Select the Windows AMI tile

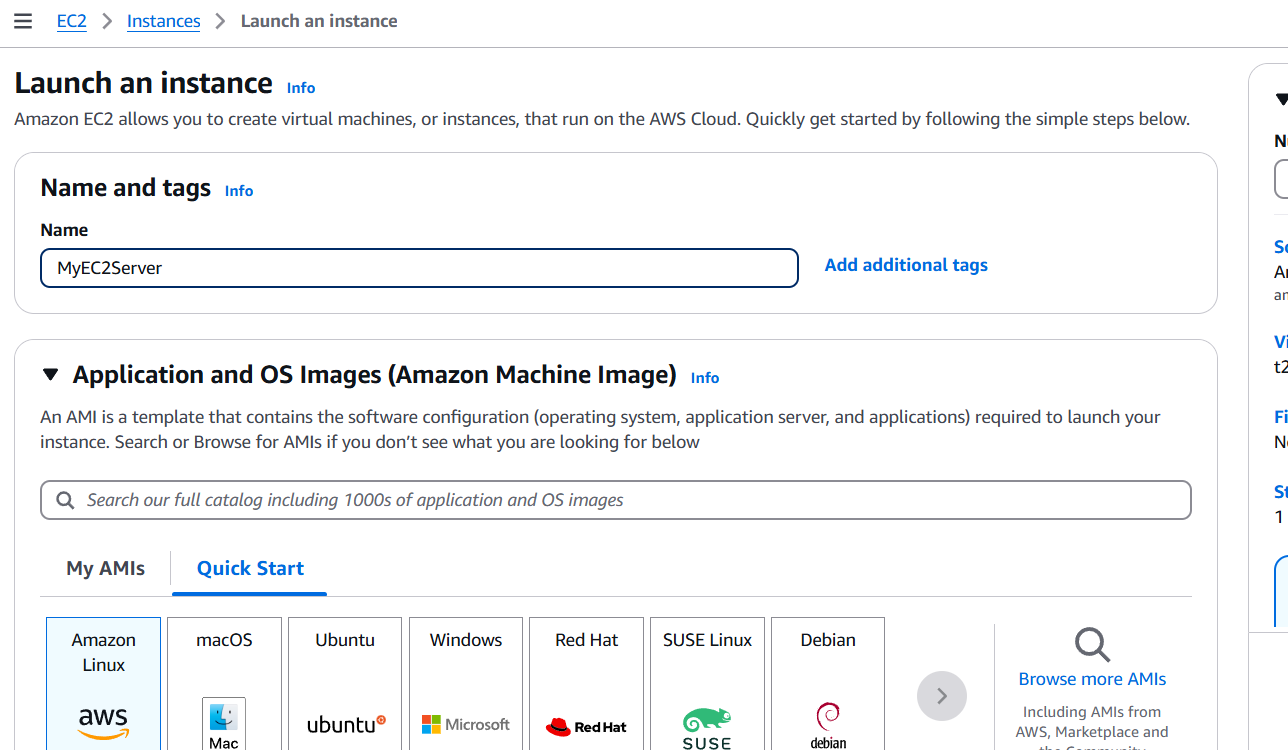pos(466,684)
